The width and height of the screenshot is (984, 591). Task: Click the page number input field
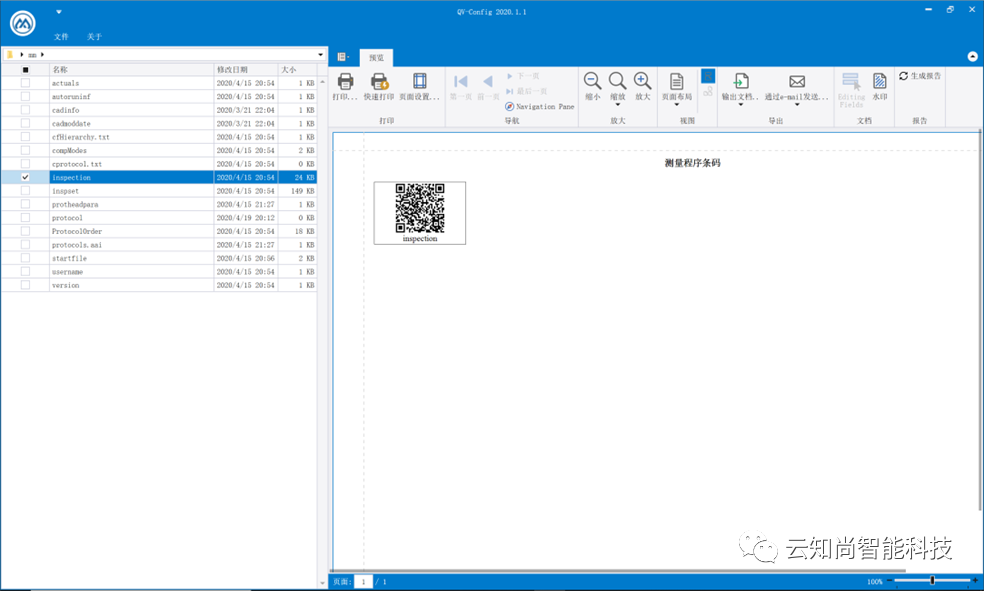click(x=363, y=581)
